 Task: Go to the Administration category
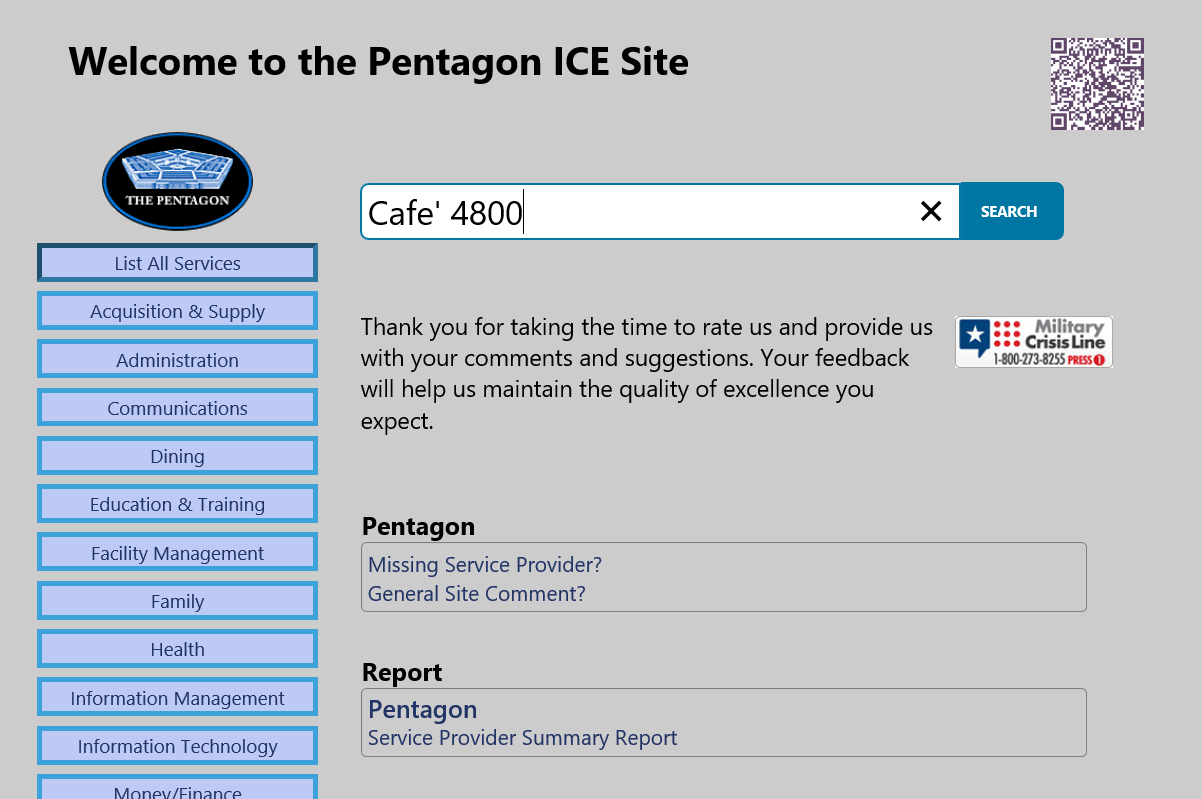(x=177, y=360)
